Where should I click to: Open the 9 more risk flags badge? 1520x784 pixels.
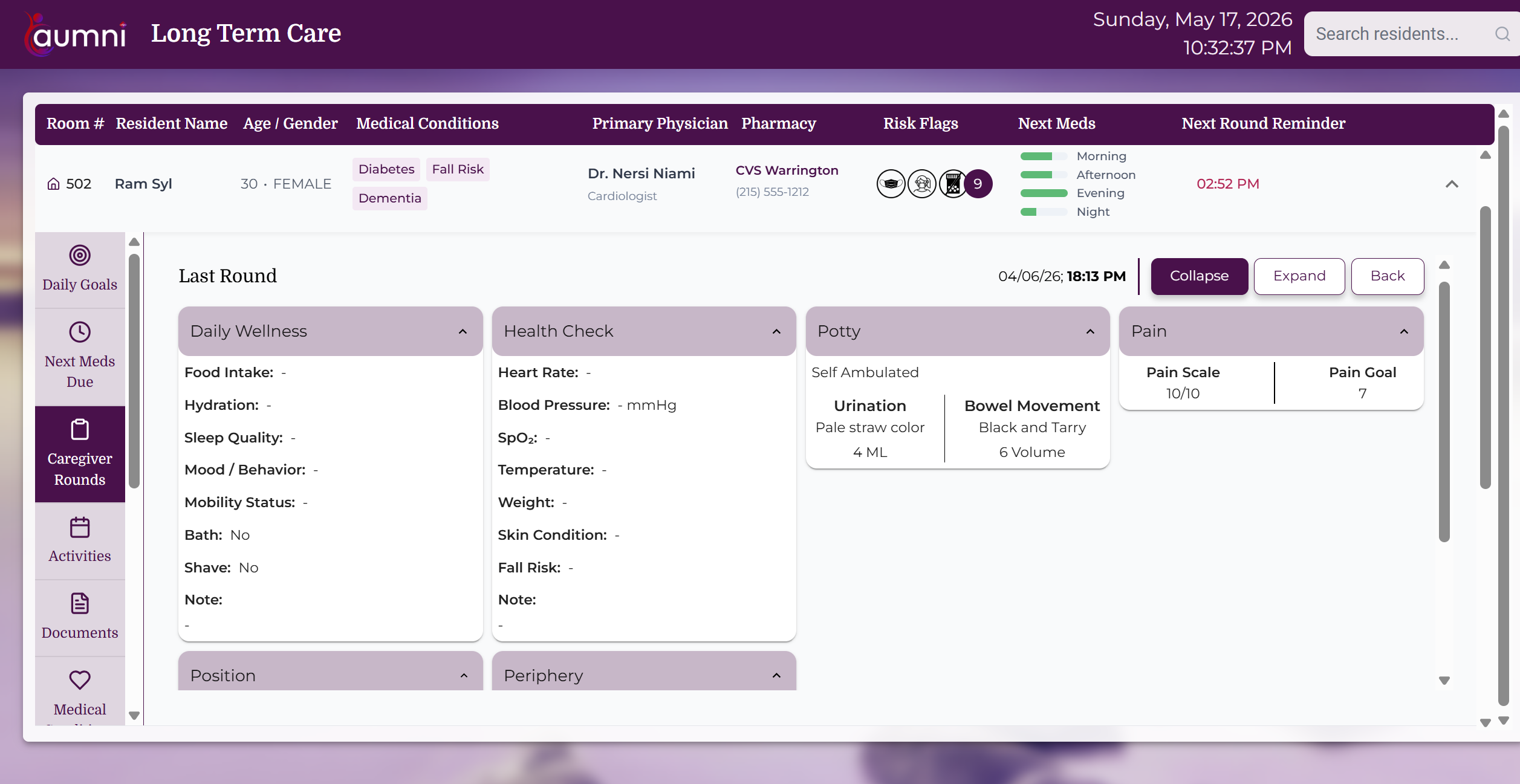[x=978, y=184]
